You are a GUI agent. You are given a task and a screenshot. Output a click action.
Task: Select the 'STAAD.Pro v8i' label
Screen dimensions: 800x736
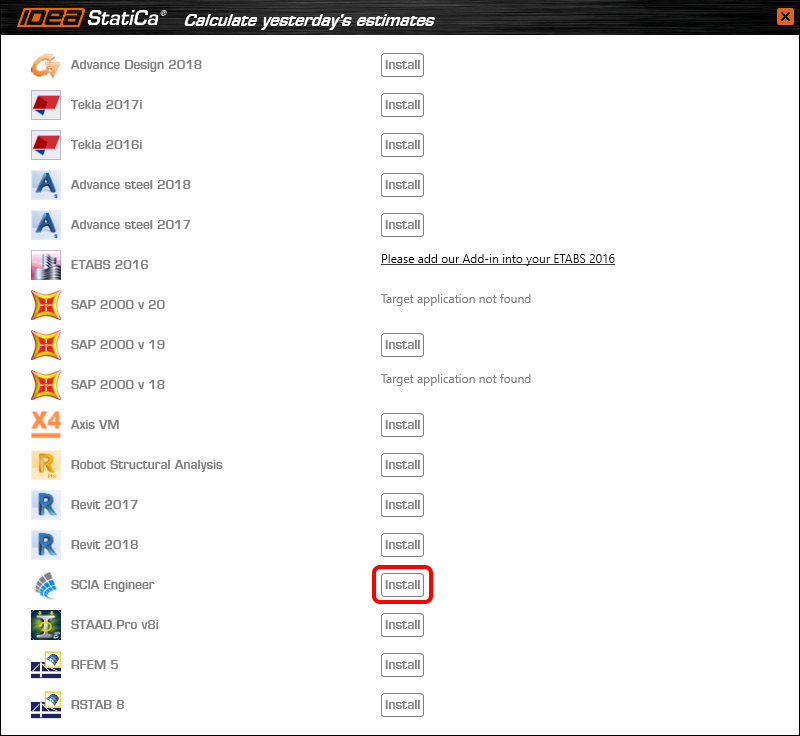click(115, 624)
